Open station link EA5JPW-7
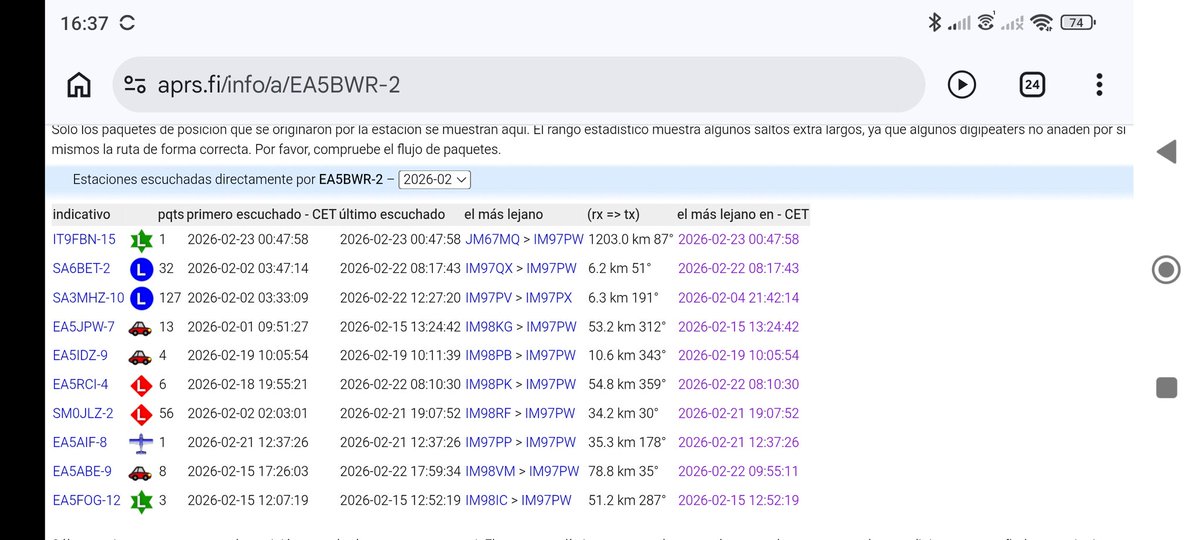The image size is (1200, 540). [x=83, y=327]
